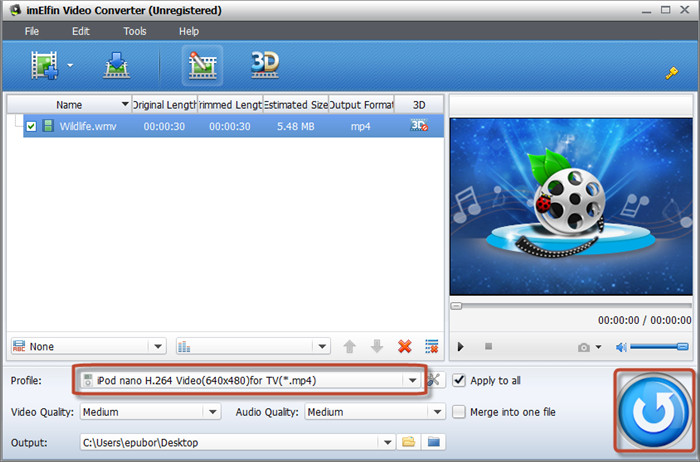Click the app icon in title bar

click(x=16, y=10)
